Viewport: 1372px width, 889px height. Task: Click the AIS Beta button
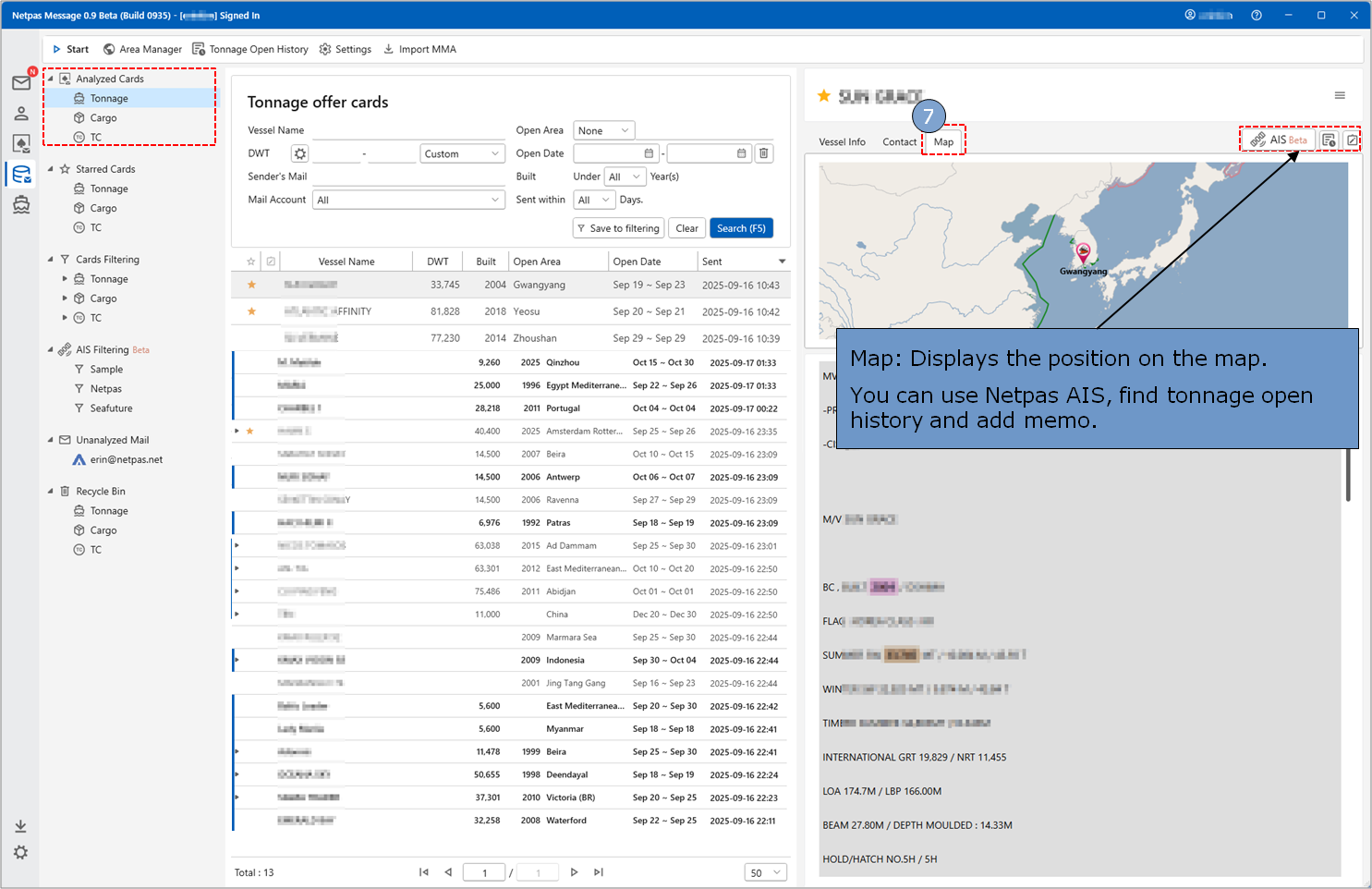point(1279,140)
